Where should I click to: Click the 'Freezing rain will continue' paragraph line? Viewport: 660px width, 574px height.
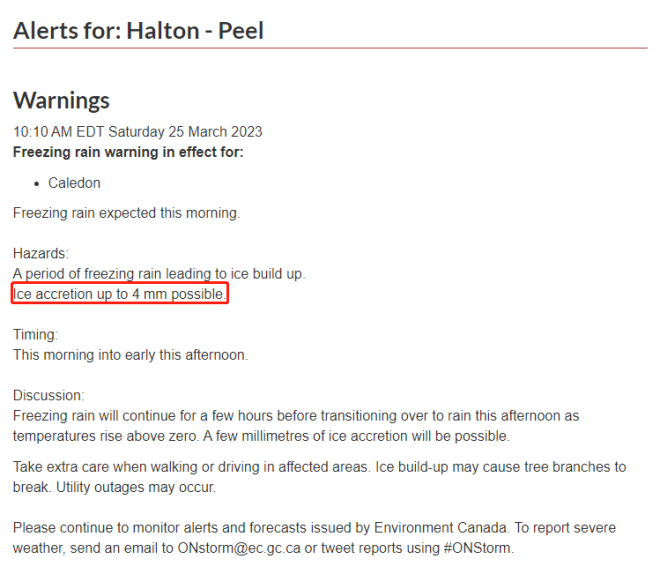click(x=296, y=416)
